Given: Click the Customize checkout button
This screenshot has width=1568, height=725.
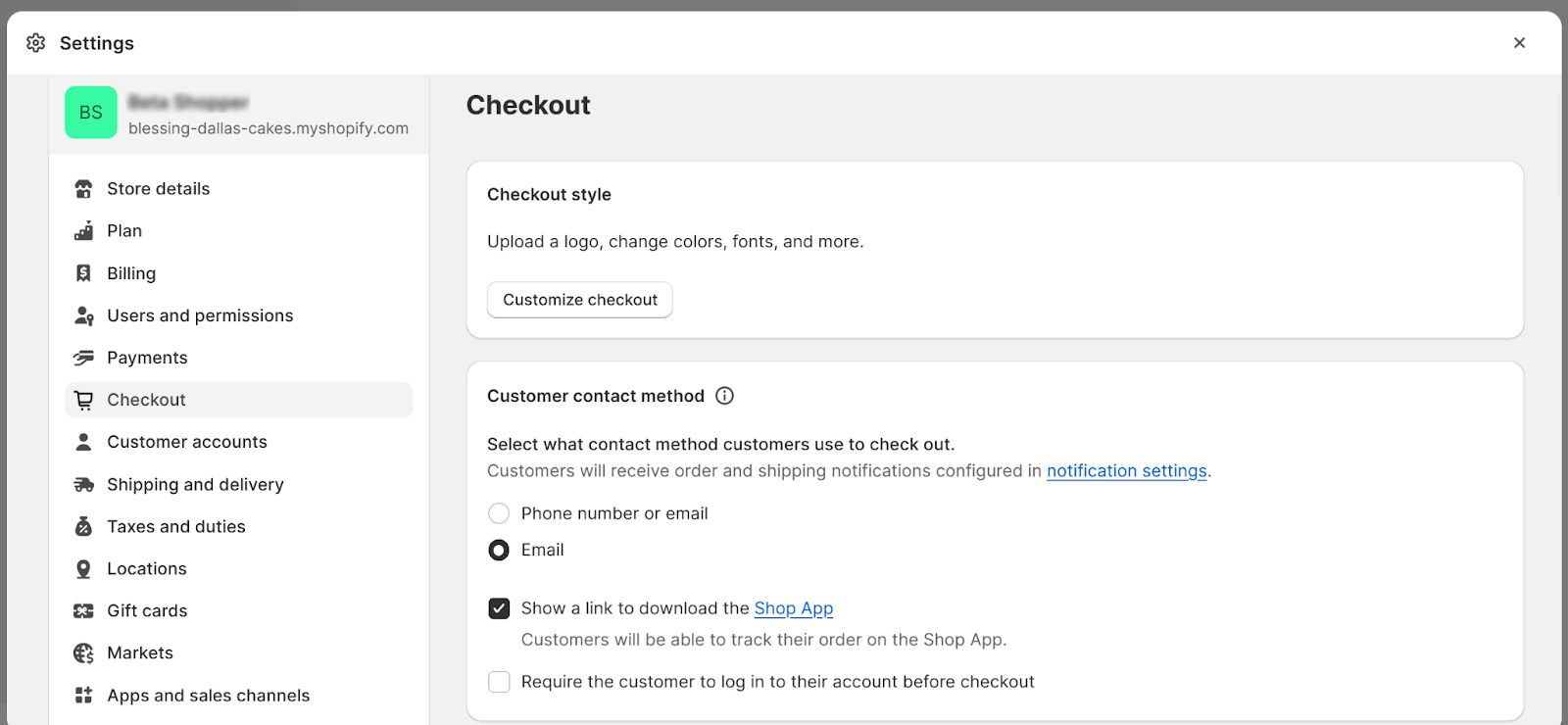Looking at the screenshot, I should point(580,300).
